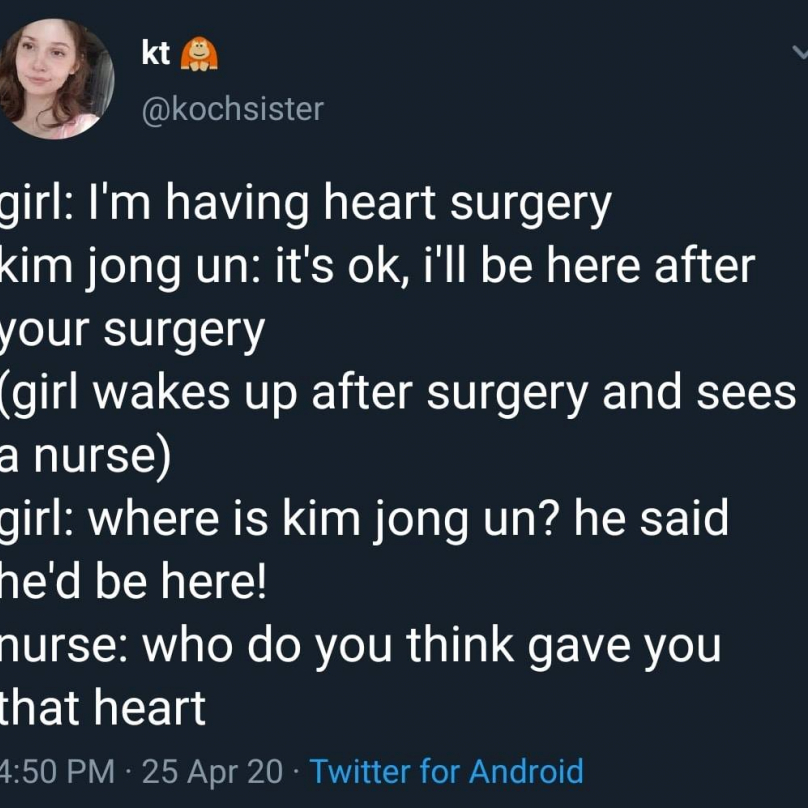The height and width of the screenshot is (808, 808).
Task: Click the orangutan emoji beside kt
Action: coord(199,54)
